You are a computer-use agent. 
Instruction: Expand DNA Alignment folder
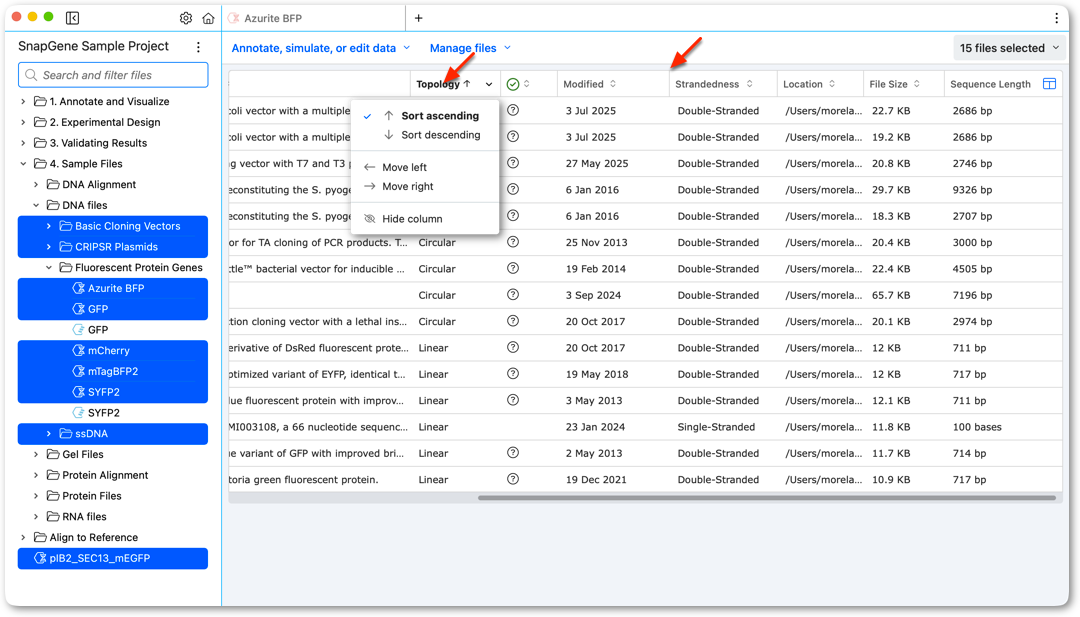(37, 185)
